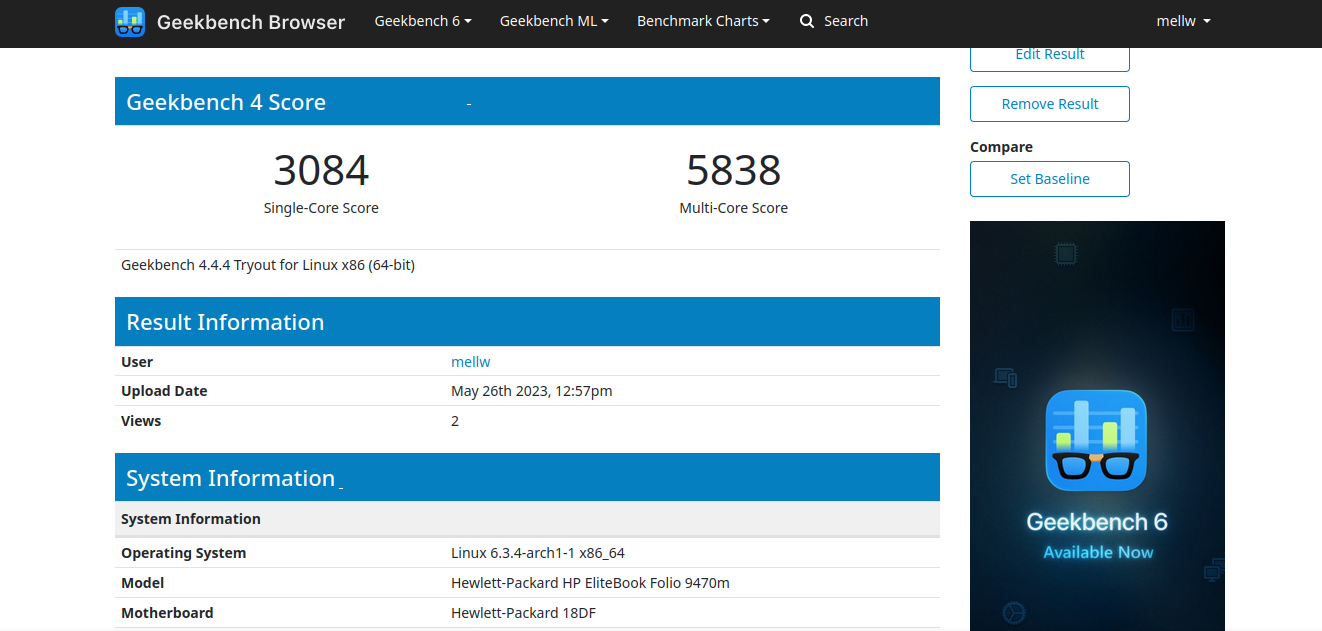
Task: Click the multi-core score 5838
Action: tap(733, 170)
